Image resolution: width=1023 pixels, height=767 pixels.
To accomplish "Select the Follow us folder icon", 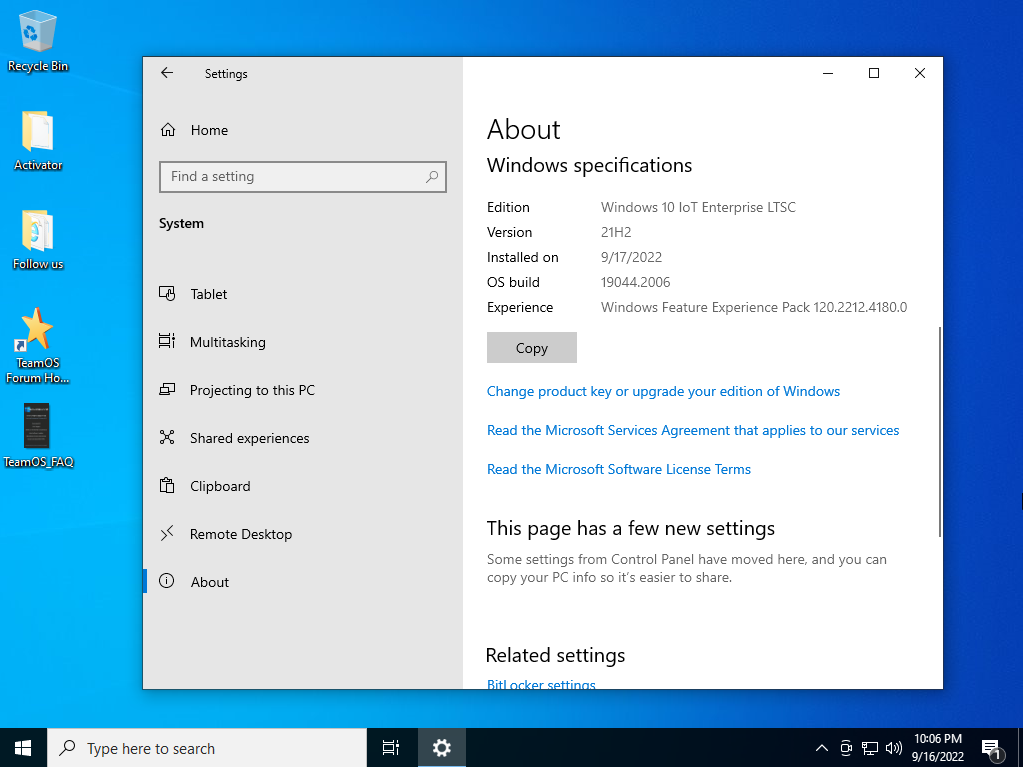I will tap(38, 240).
